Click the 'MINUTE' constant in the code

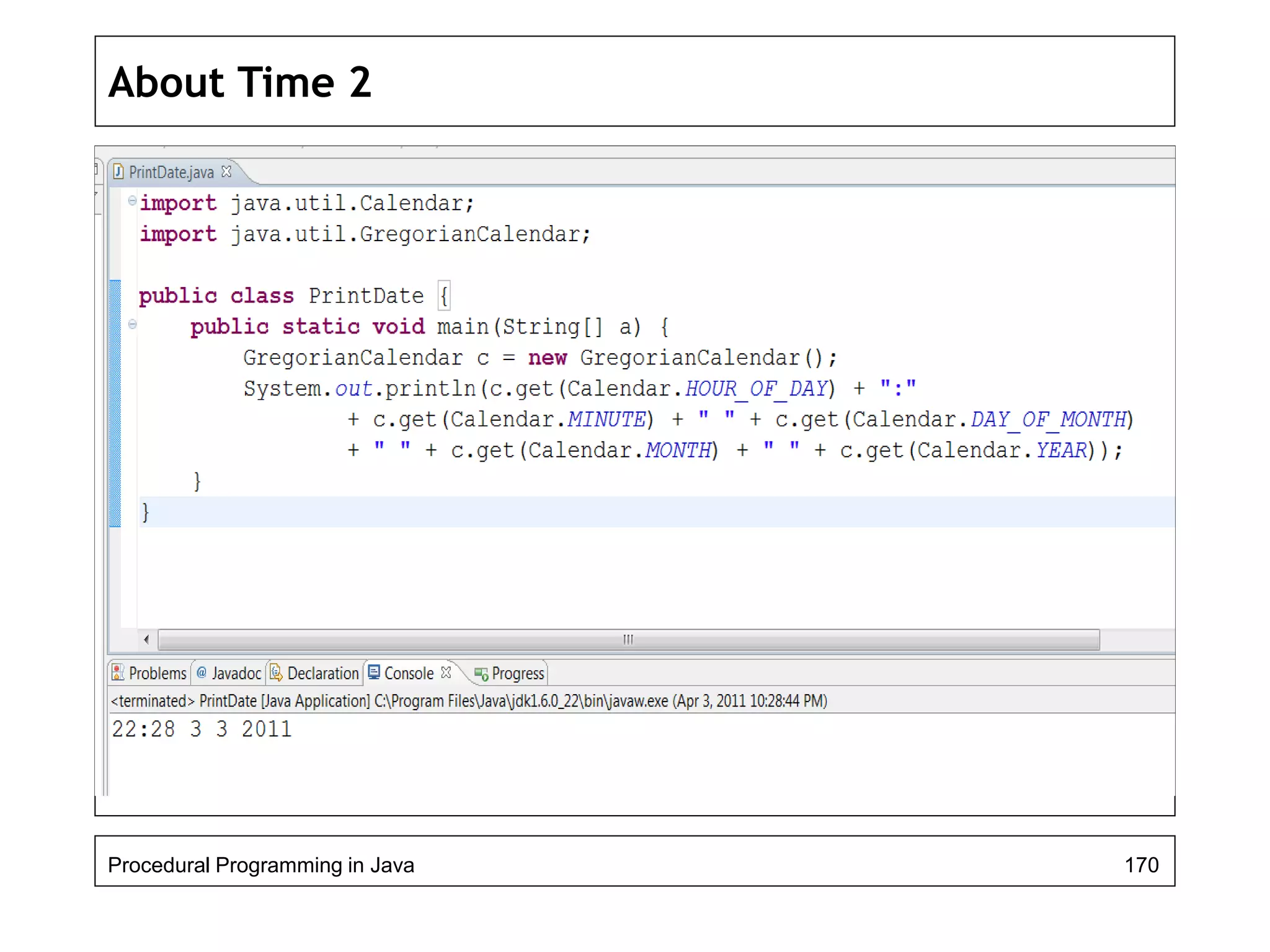606,420
